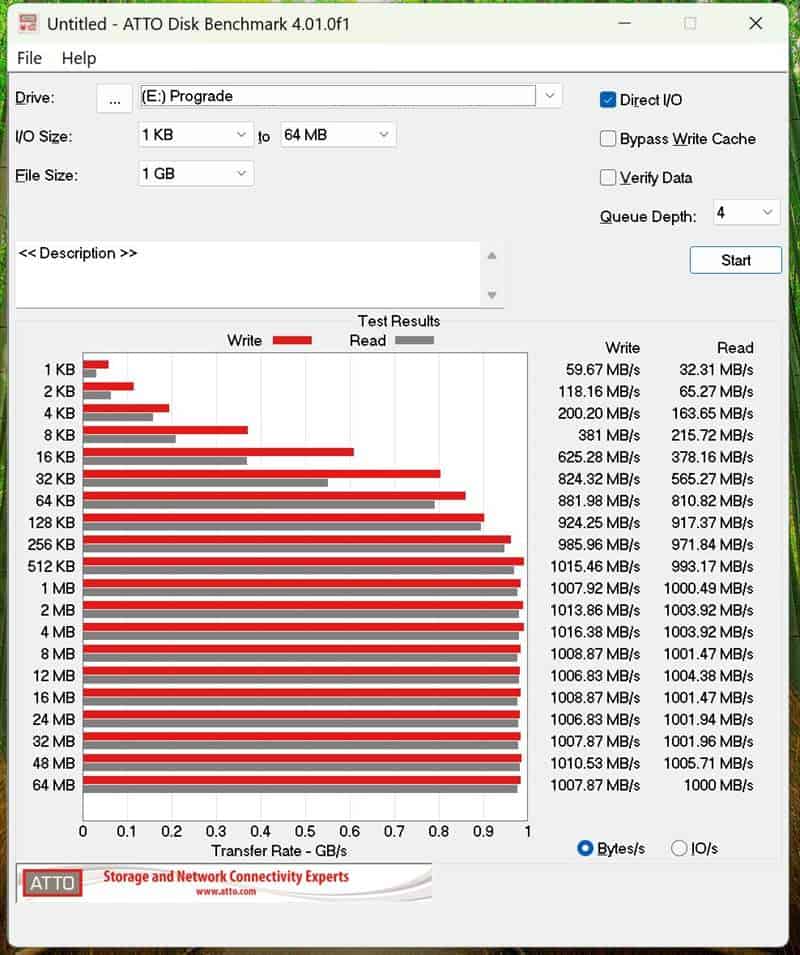The width and height of the screenshot is (800, 955).
Task: Enable the Verify Data checkbox
Action: tap(608, 178)
